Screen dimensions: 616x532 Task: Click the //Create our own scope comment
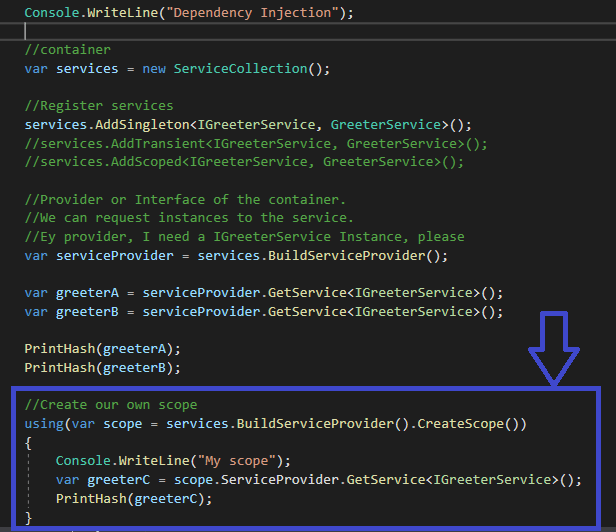111,405
